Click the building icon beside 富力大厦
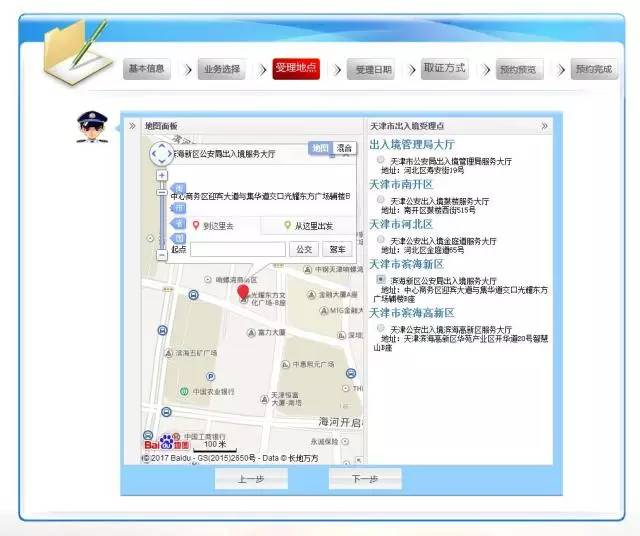 tap(251, 333)
